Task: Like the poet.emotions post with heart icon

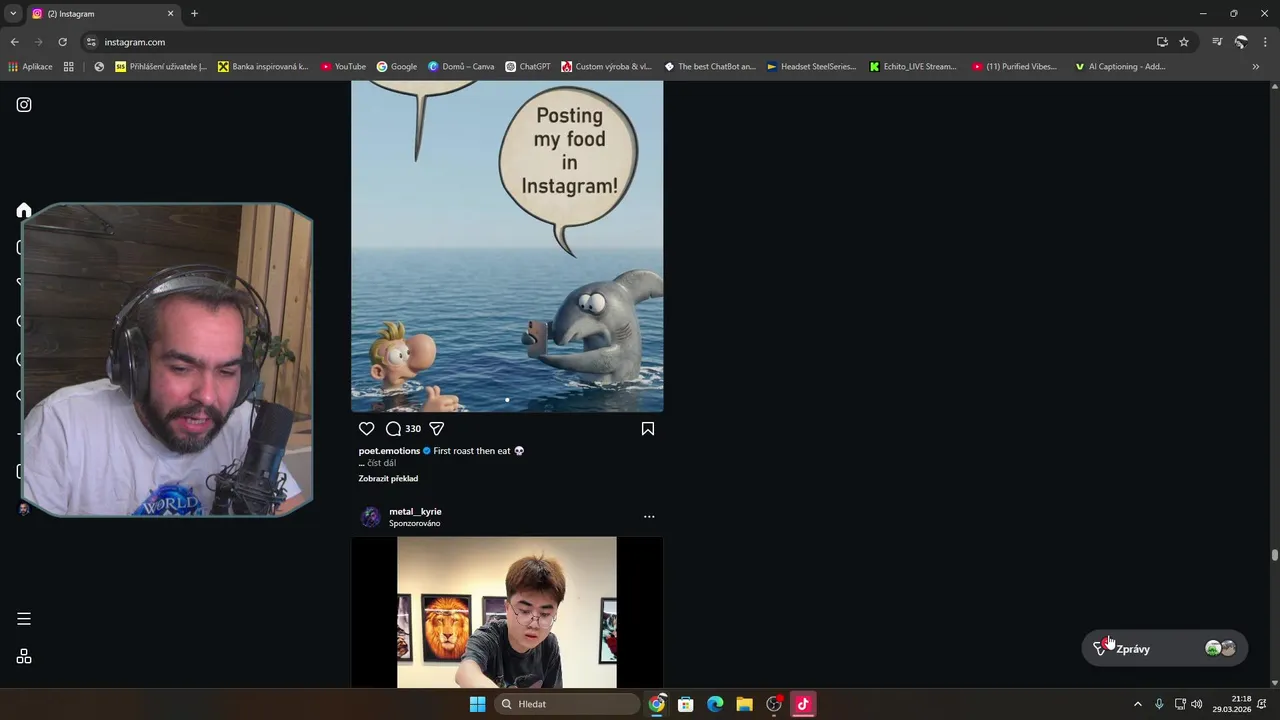Action: pyautogui.click(x=366, y=429)
